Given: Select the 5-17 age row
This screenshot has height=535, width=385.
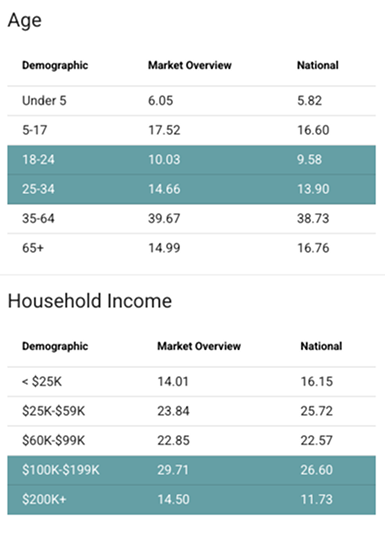Looking at the screenshot, I should pyautogui.click(x=191, y=130).
